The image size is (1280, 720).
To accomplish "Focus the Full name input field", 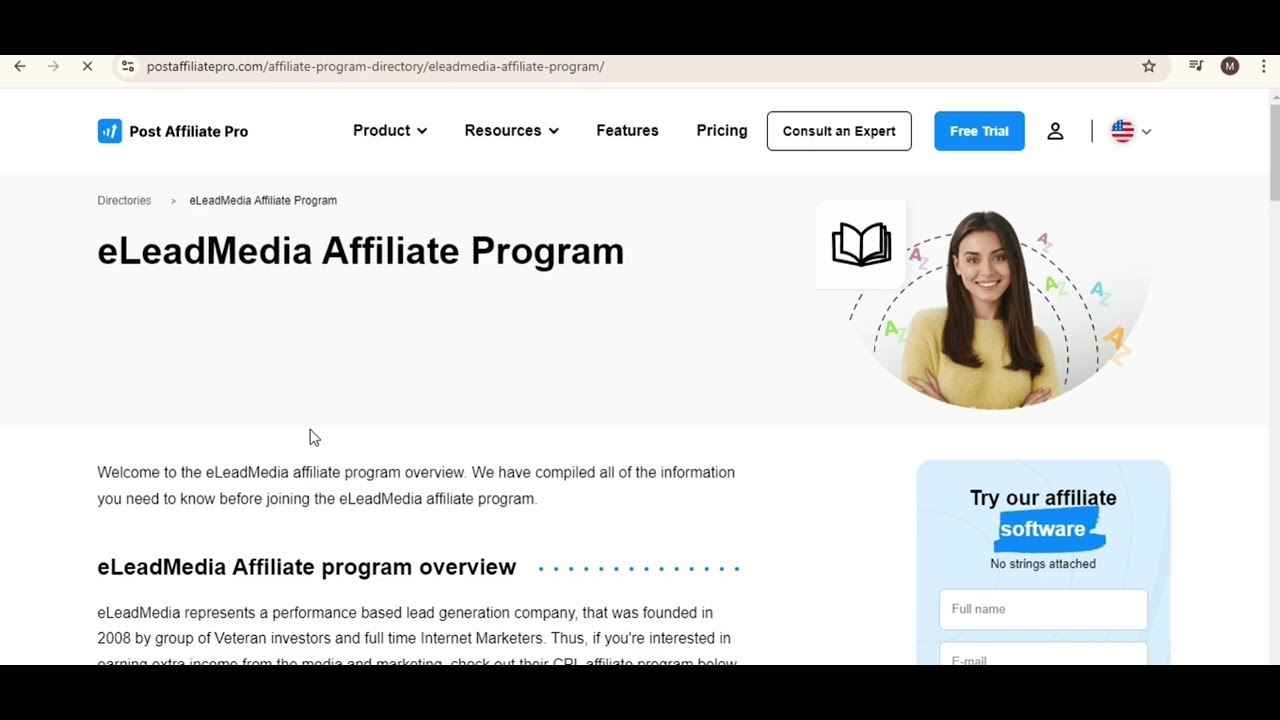I will click(x=1043, y=609).
